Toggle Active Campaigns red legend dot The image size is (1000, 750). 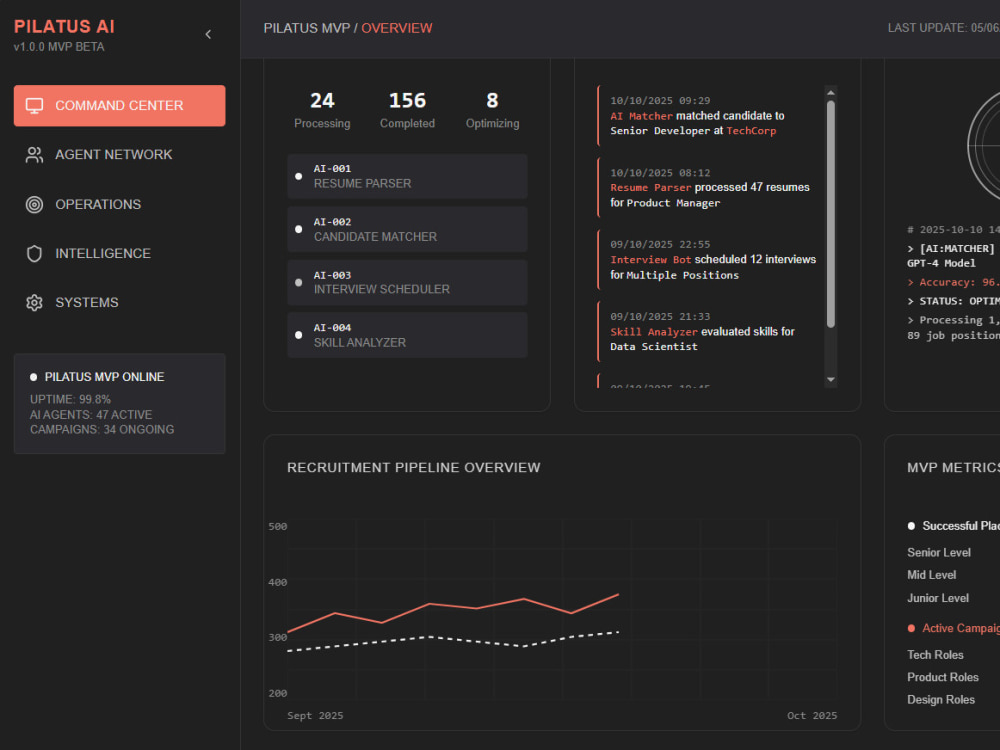point(911,629)
